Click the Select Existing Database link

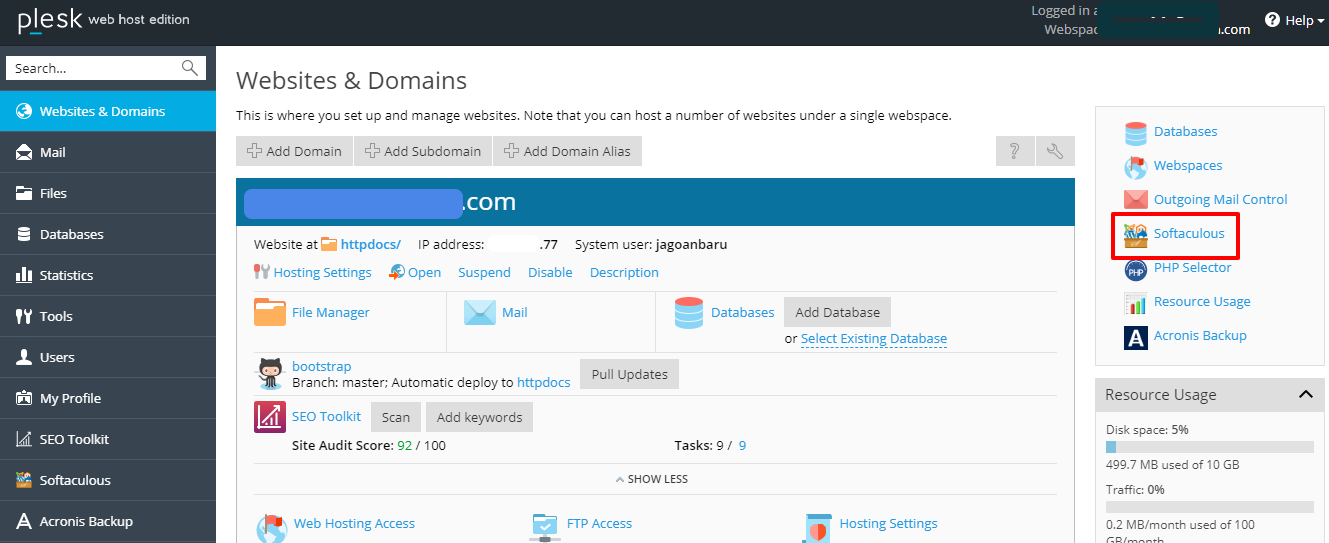(x=874, y=338)
